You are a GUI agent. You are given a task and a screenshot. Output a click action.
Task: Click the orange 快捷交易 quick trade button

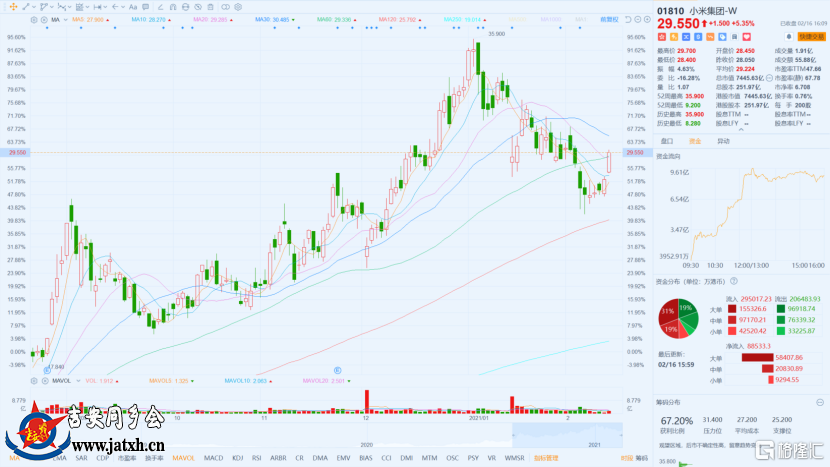[x=811, y=37]
